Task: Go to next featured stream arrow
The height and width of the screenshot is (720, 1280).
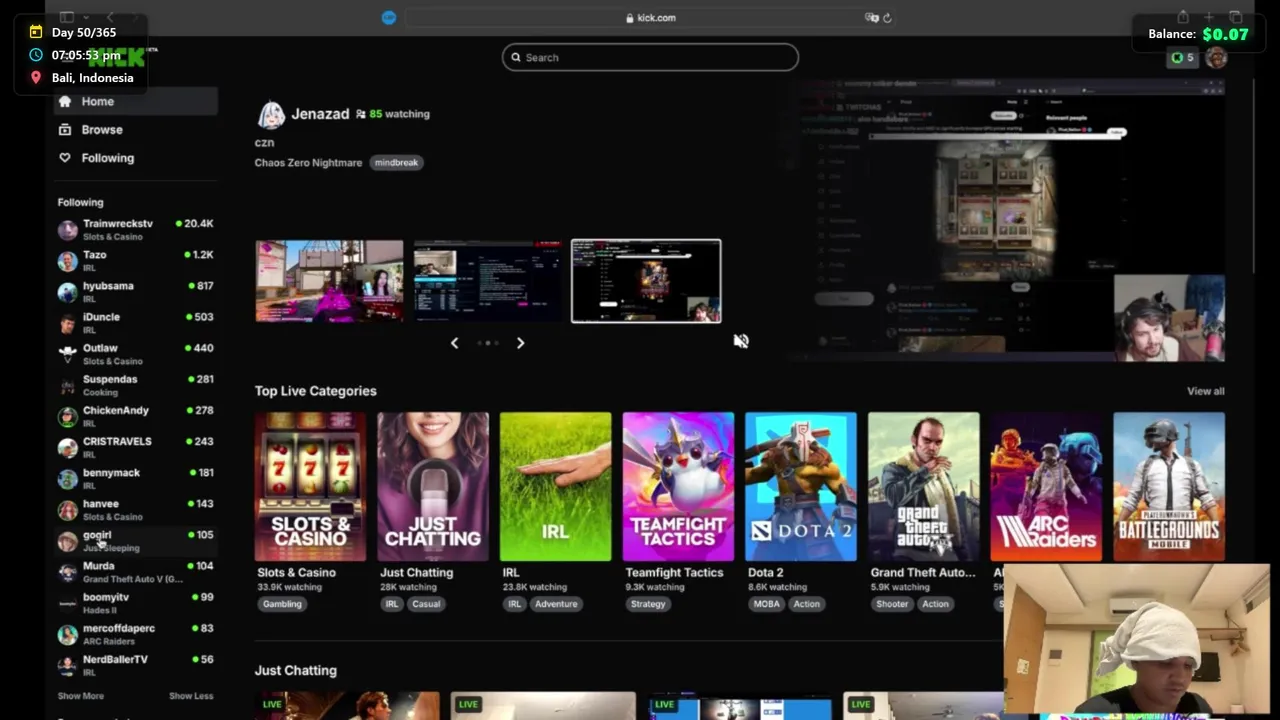Action: 520,343
